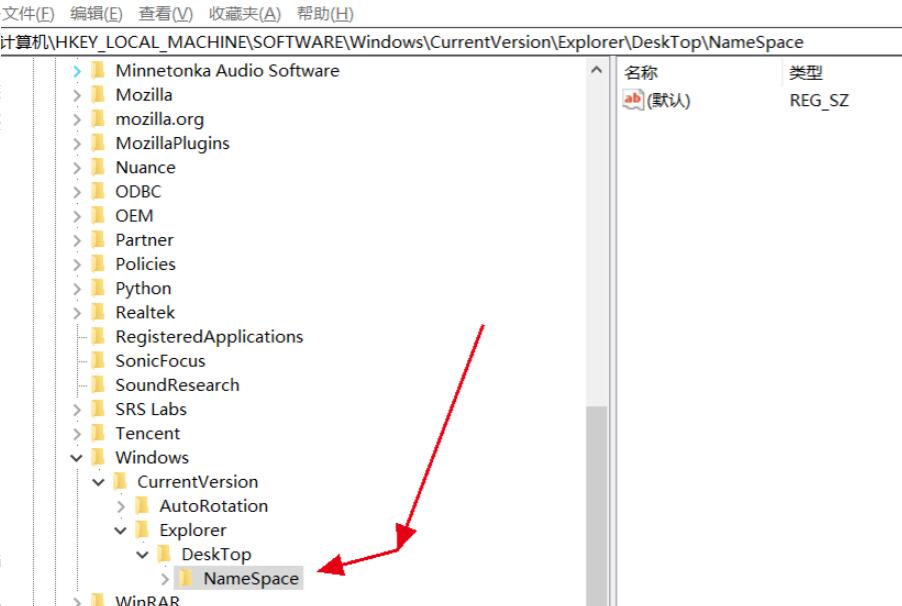Expand the NameSpace key chevron
This screenshot has height=606, width=902.
165,579
